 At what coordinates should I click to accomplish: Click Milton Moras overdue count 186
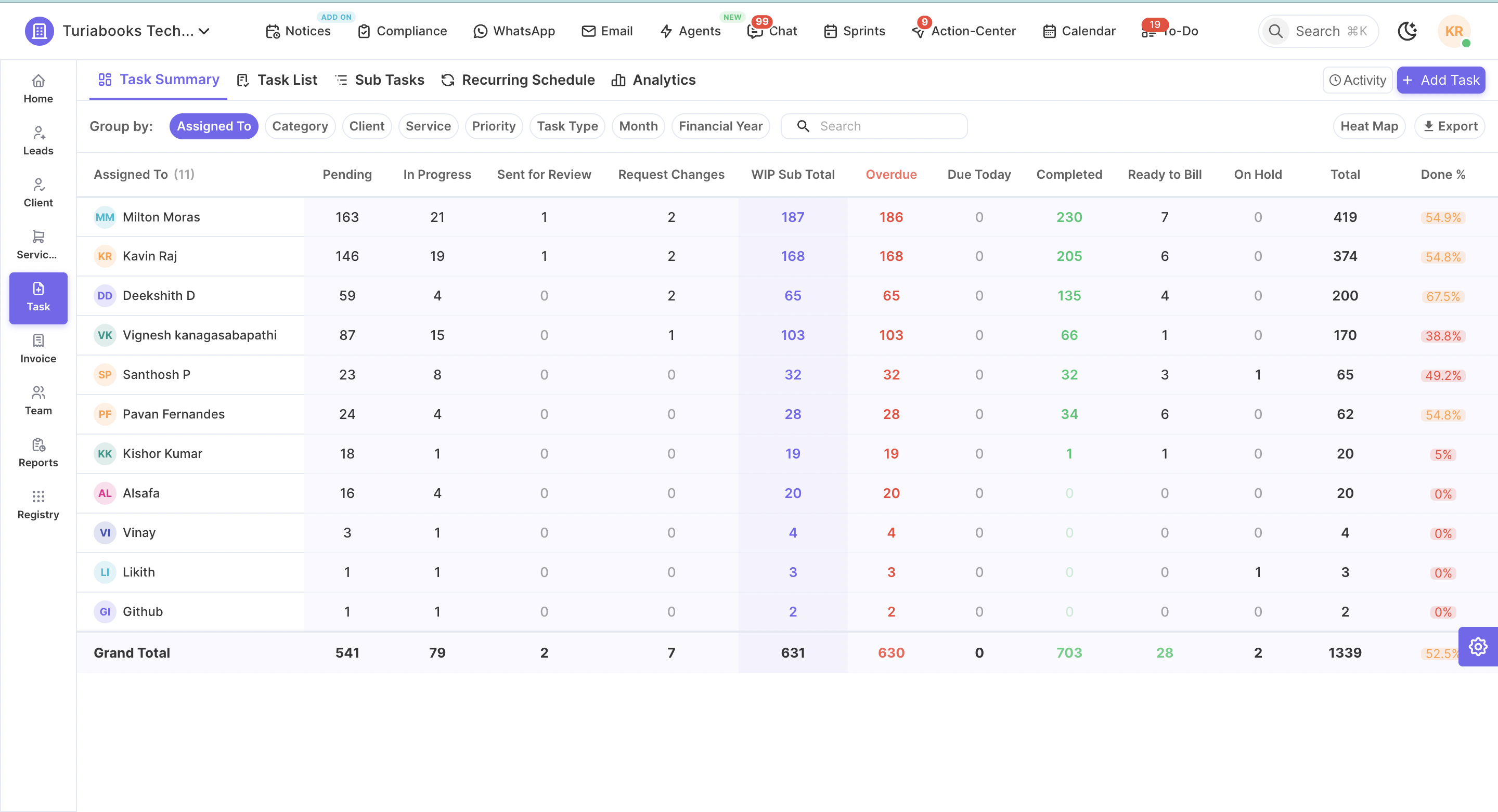891,217
